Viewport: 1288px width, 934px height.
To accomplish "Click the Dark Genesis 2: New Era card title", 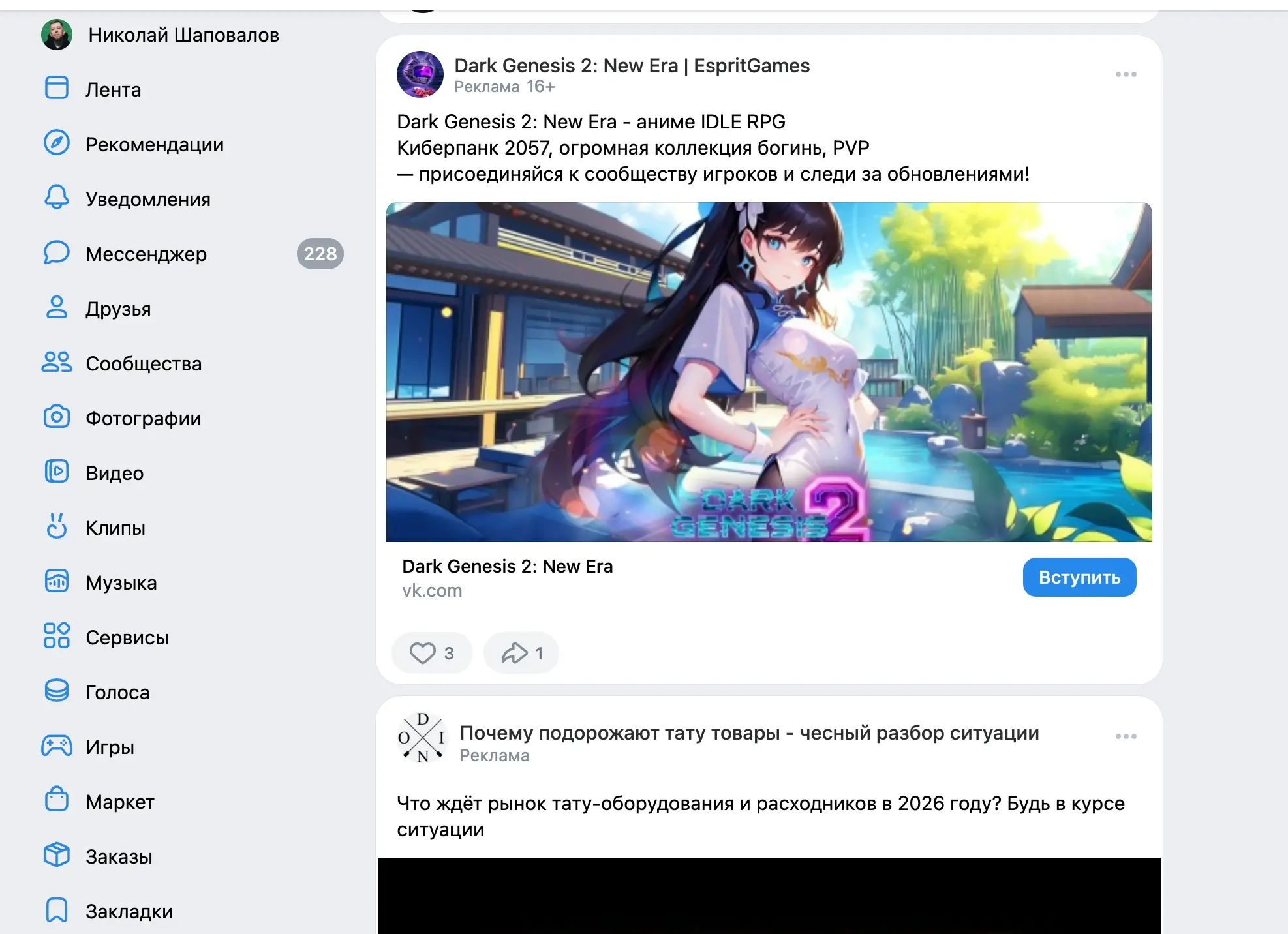I will [x=508, y=566].
